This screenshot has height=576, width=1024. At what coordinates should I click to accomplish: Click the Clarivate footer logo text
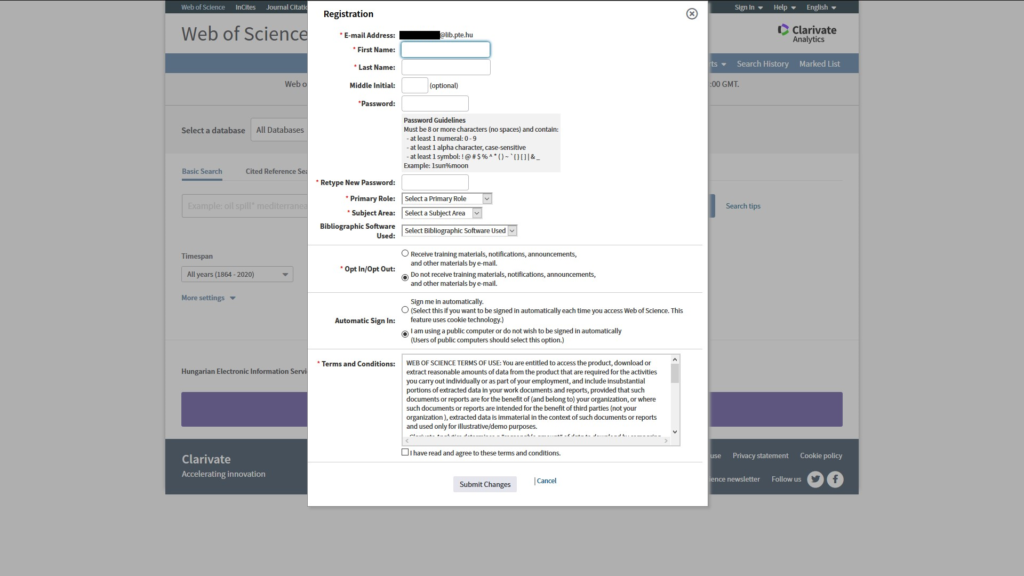point(206,459)
